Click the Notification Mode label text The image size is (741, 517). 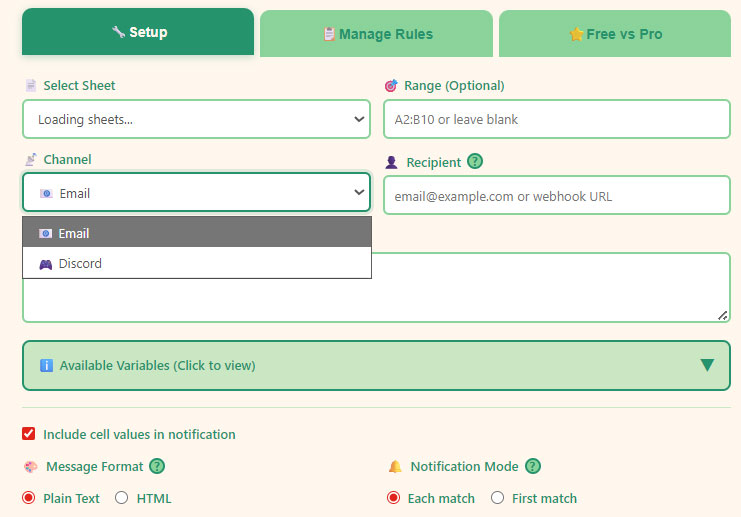[x=464, y=466]
